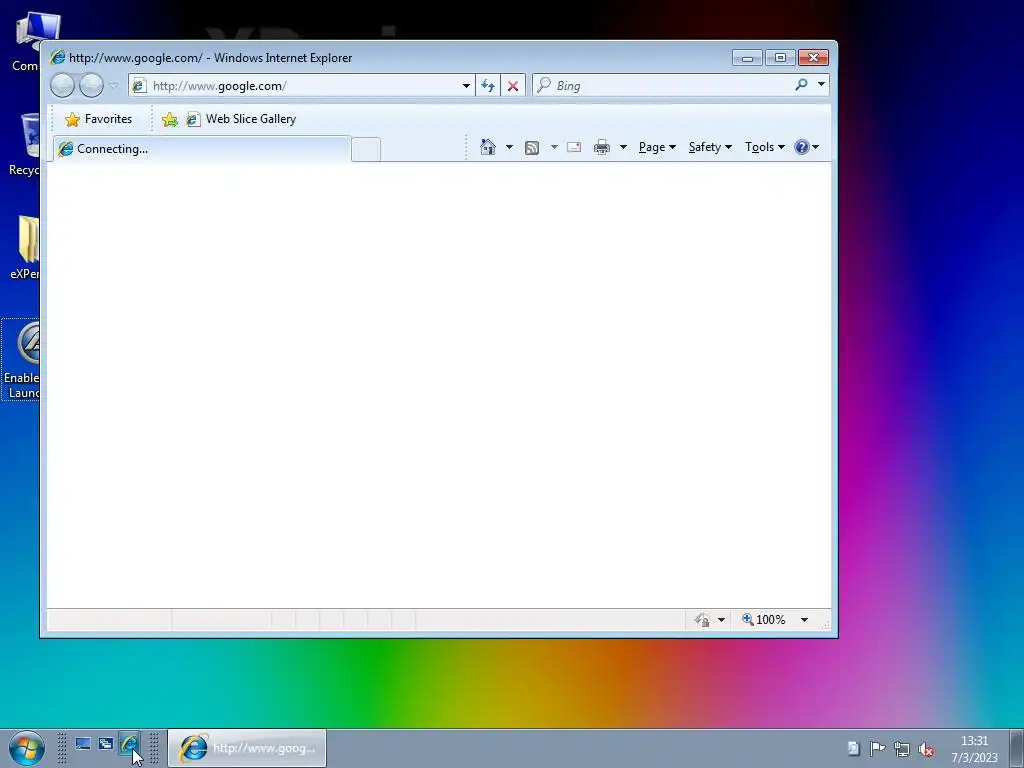
Task: Click the RSS feeds icon
Action: point(532,148)
